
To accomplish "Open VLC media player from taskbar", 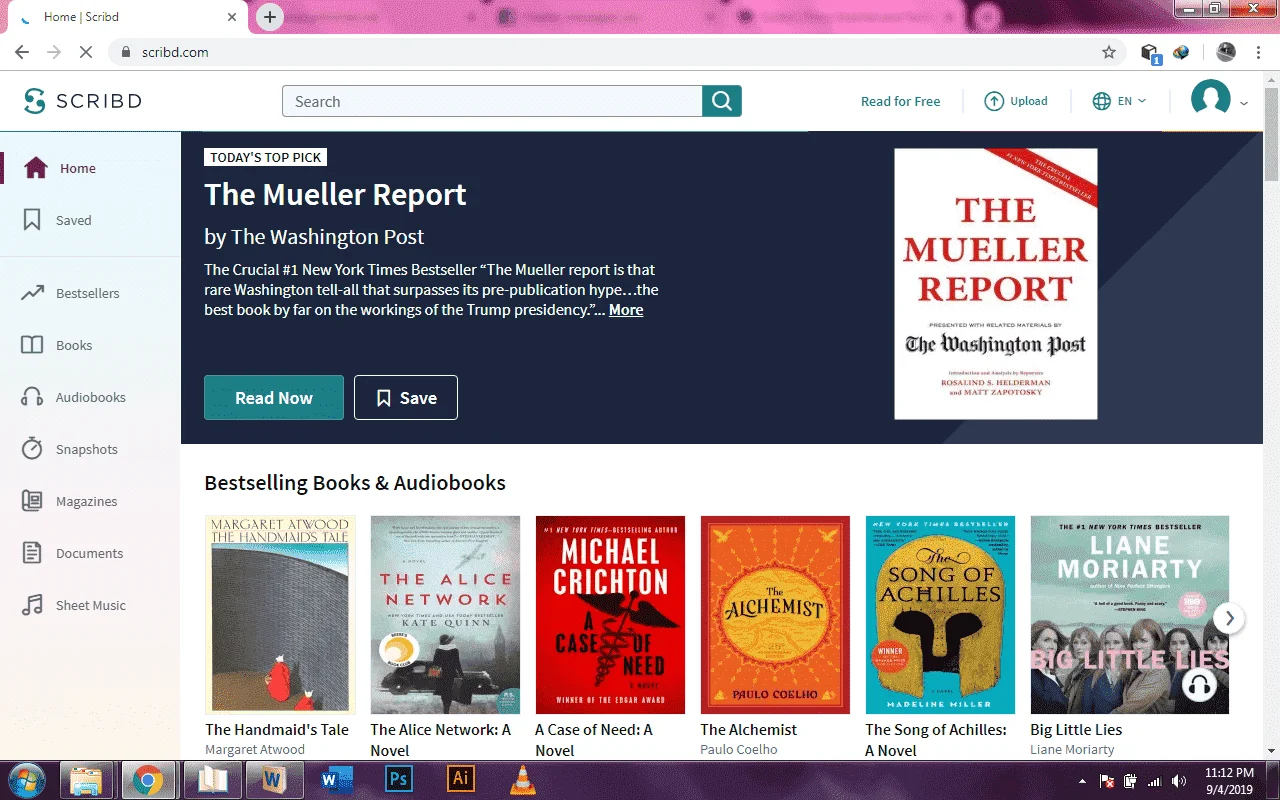I will [x=522, y=780].
